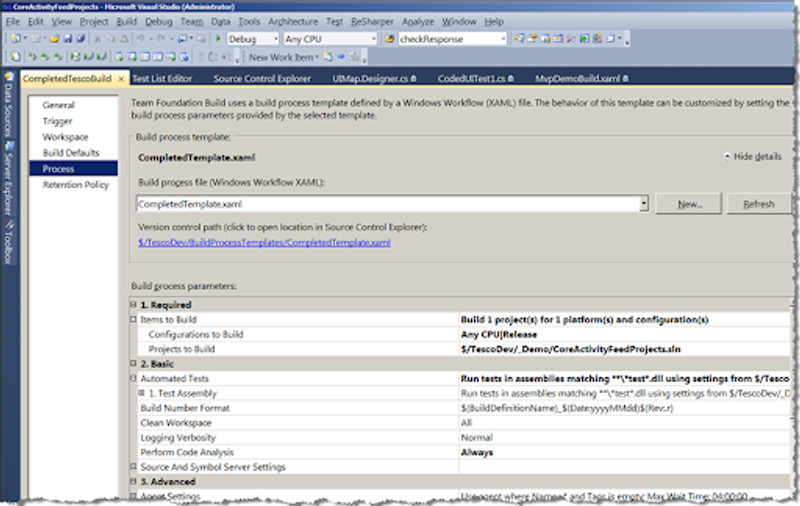
Task: Open the ReSharper menu
Action: pos(372,21)
